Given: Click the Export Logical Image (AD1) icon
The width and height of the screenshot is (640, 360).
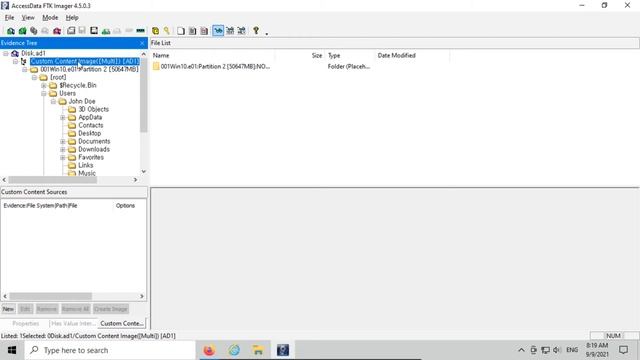Looking at the screenshot, I should 94,31.
